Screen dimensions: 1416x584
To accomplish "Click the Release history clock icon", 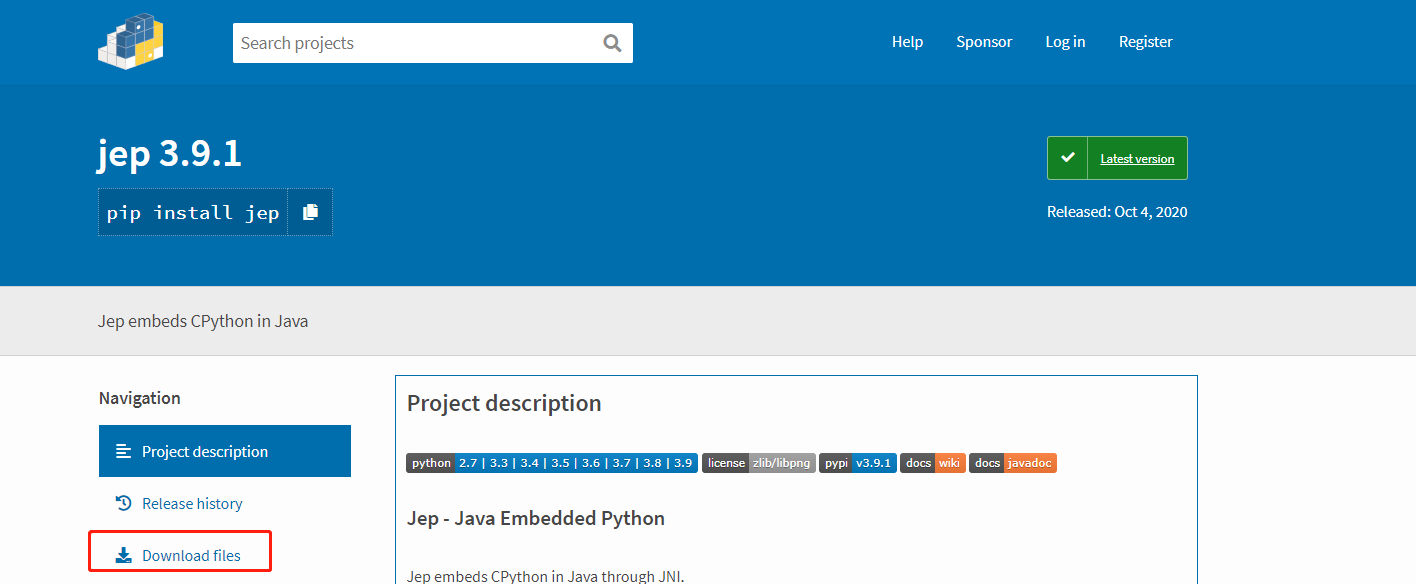I will (124, 503).
